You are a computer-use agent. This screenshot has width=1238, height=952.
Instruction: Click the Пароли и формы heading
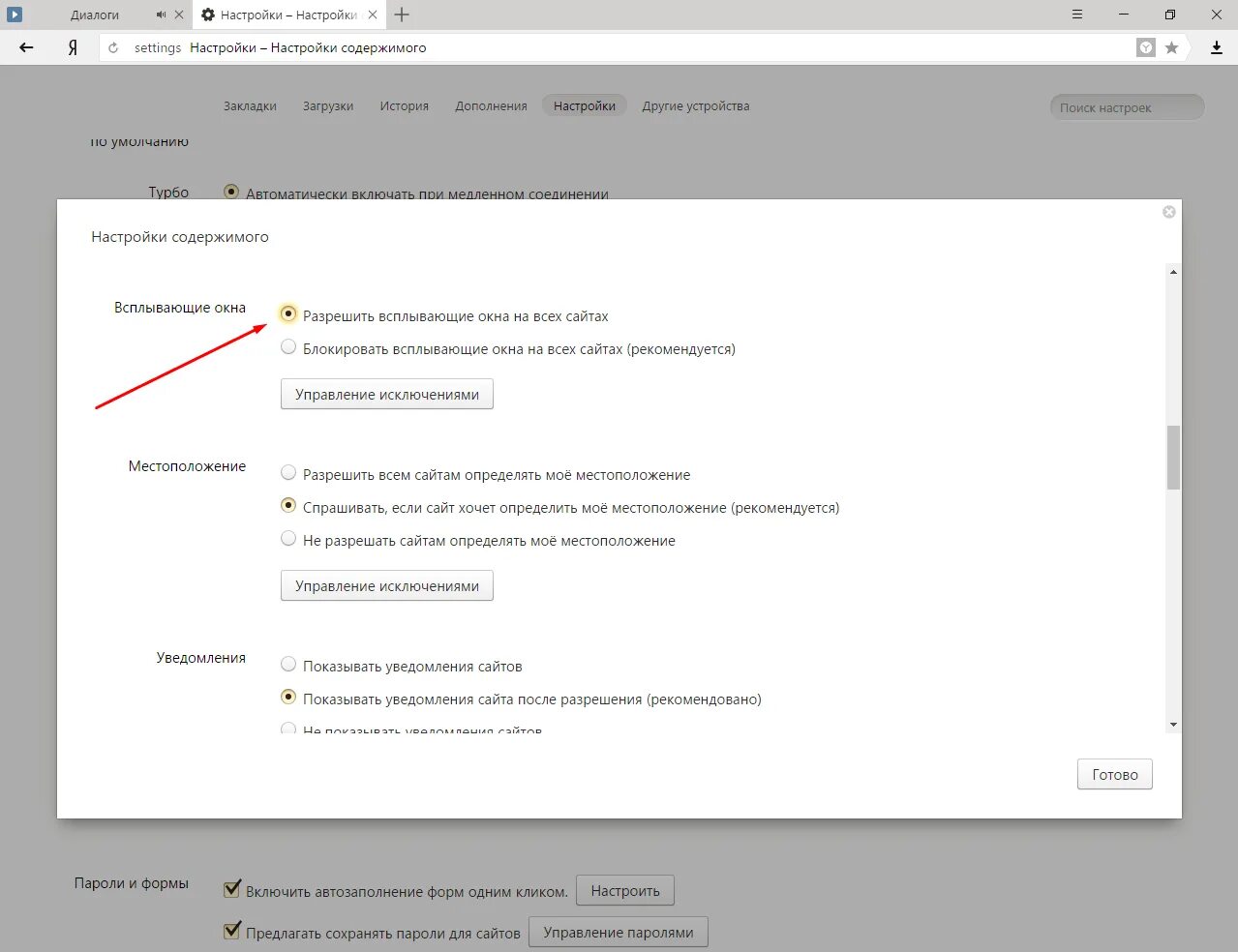[132, 883]
